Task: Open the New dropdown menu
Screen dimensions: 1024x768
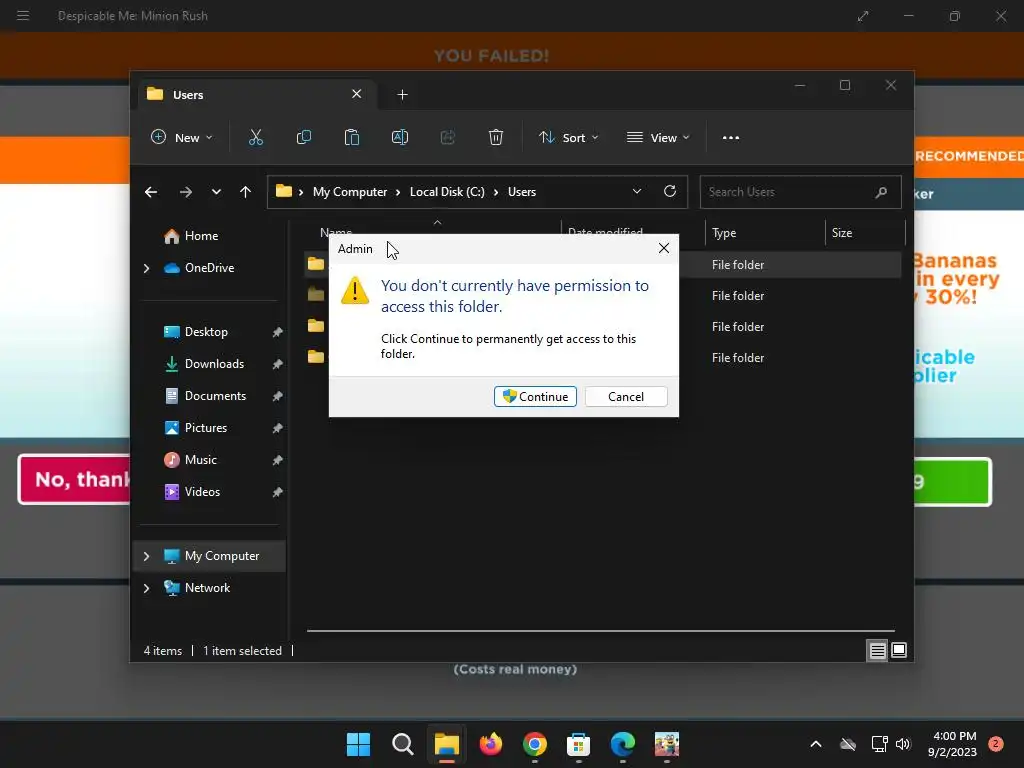Action: tap(182, 137)
